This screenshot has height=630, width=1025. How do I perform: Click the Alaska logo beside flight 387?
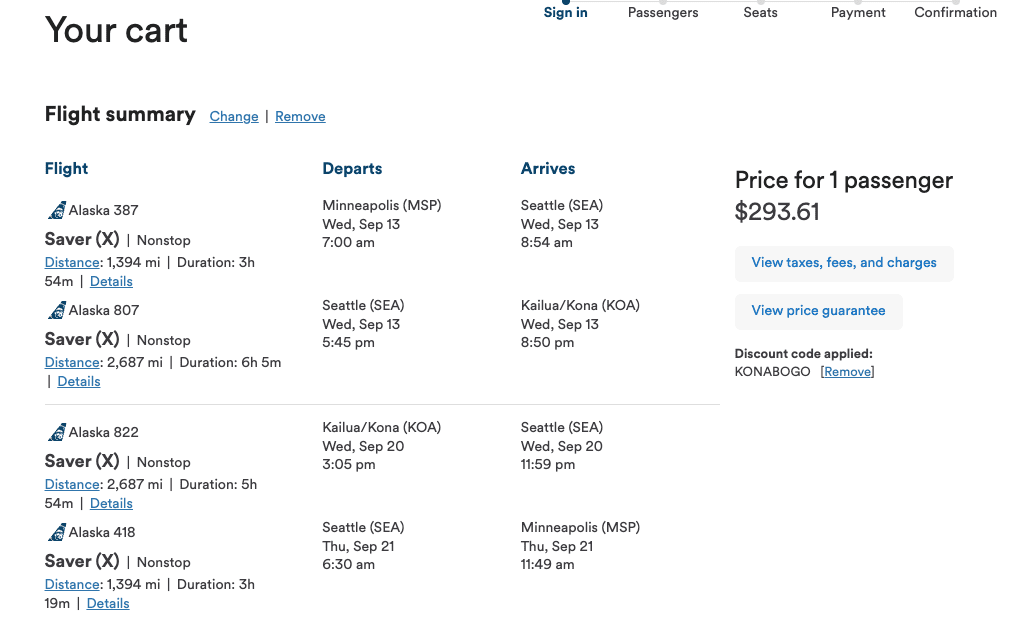click(56, 209)
